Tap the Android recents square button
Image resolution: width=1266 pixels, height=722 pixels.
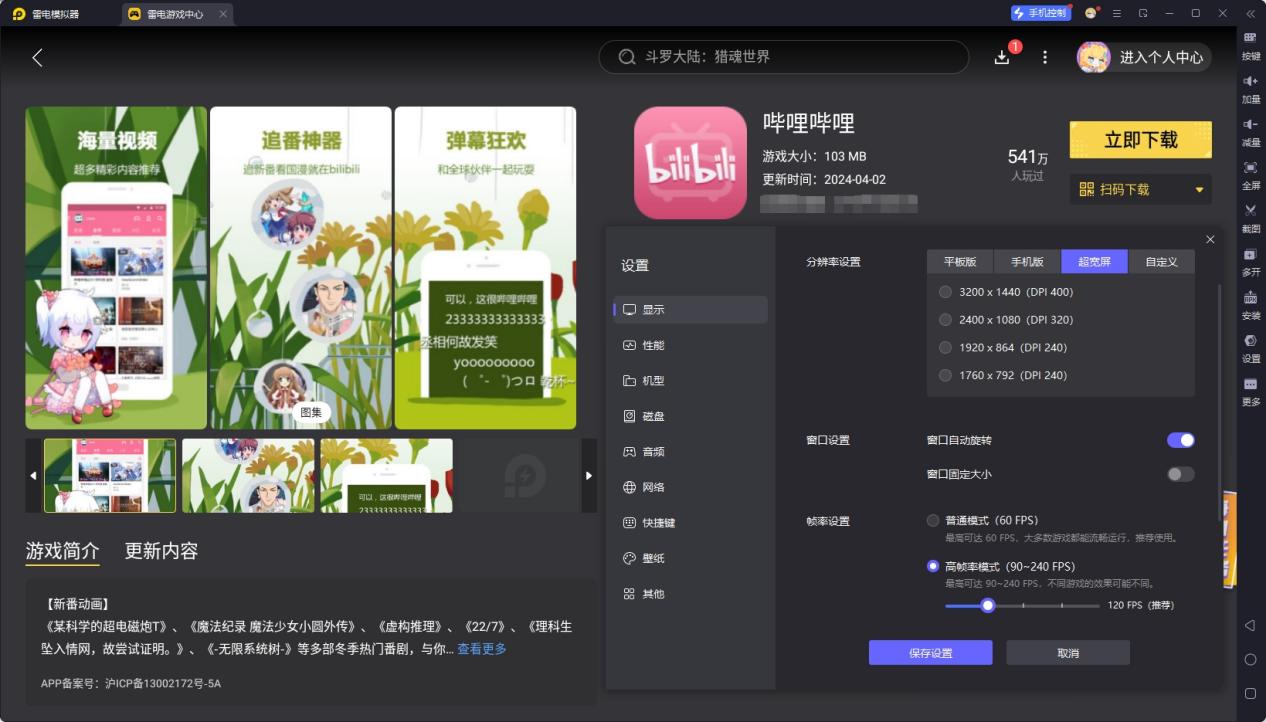coord(1250,693)
